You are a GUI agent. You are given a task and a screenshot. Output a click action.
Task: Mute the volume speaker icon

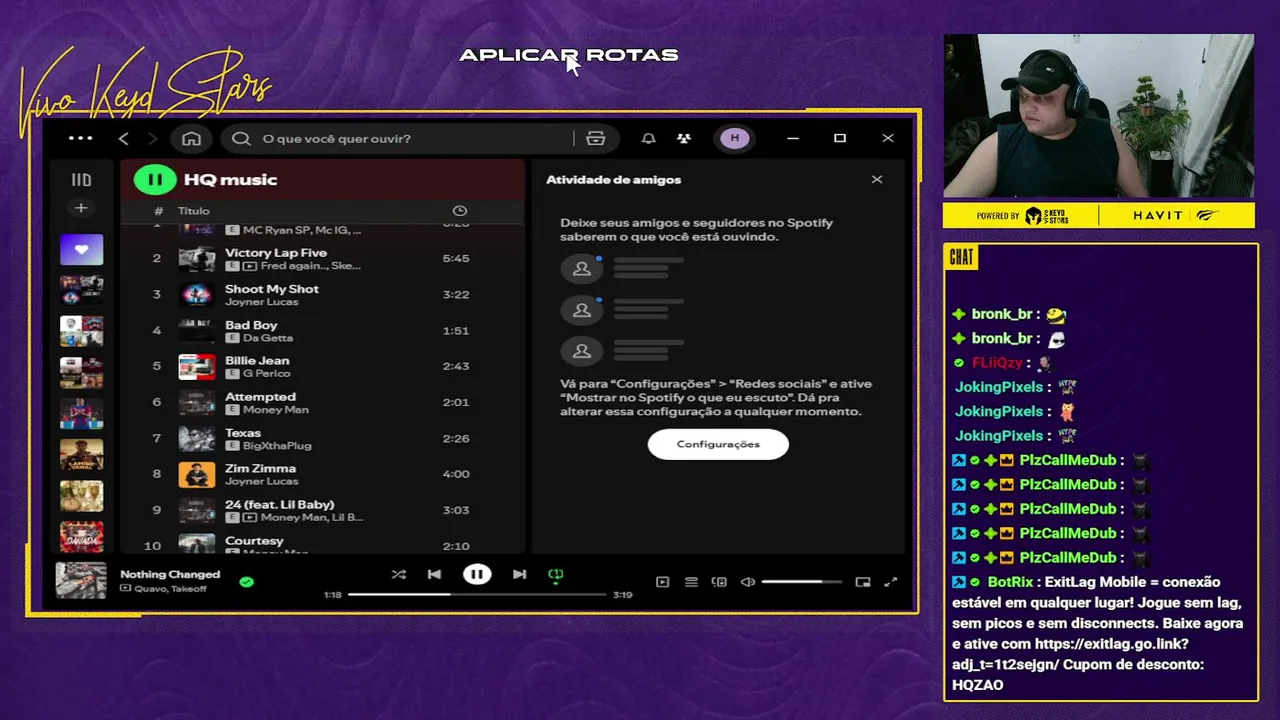pyautogui.click(x=747, y=582)
